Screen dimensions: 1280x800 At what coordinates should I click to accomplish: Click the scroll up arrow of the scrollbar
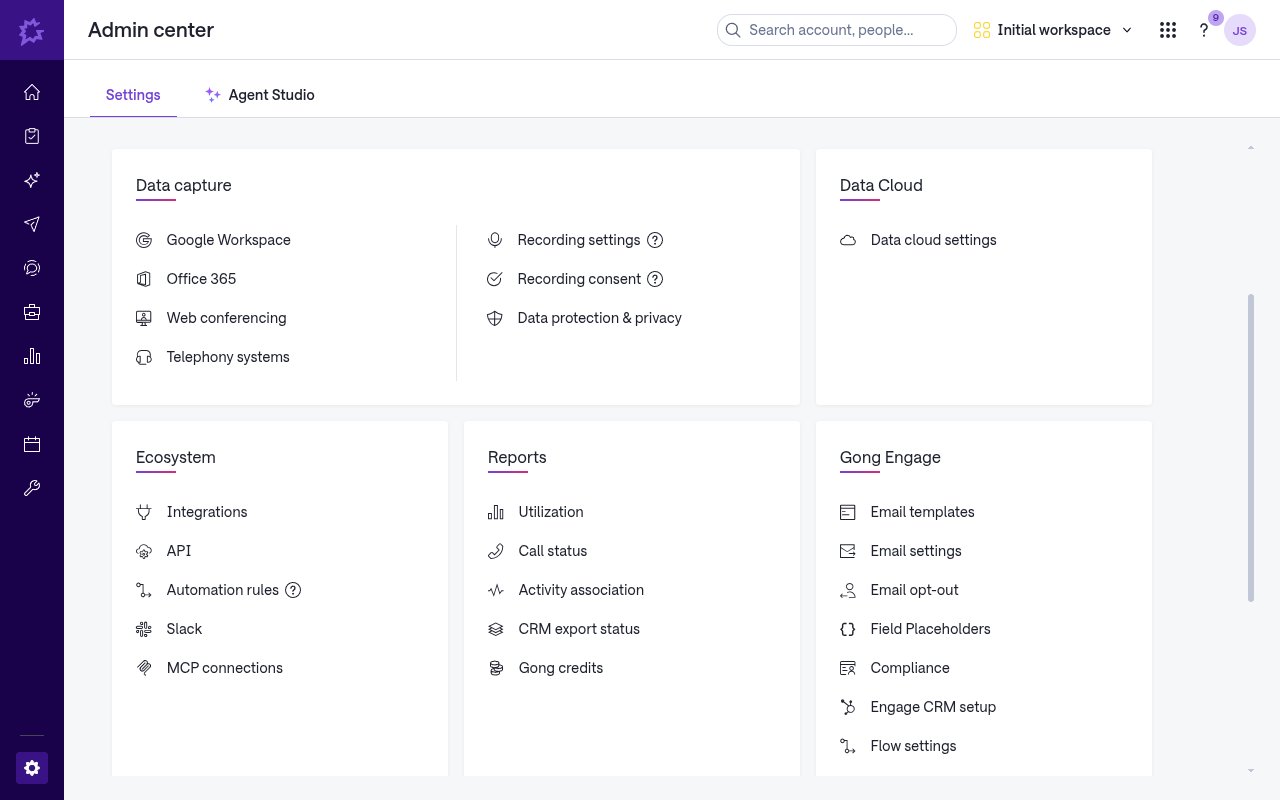1251,148
